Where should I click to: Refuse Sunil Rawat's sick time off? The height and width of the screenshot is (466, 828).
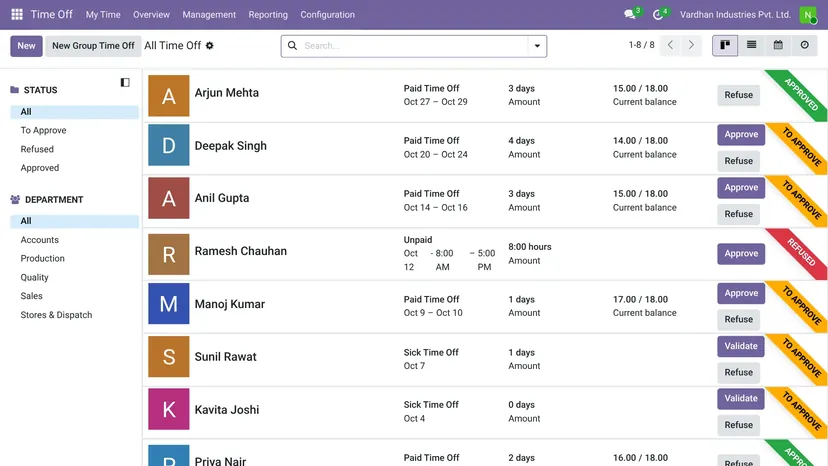pos(738,372)
